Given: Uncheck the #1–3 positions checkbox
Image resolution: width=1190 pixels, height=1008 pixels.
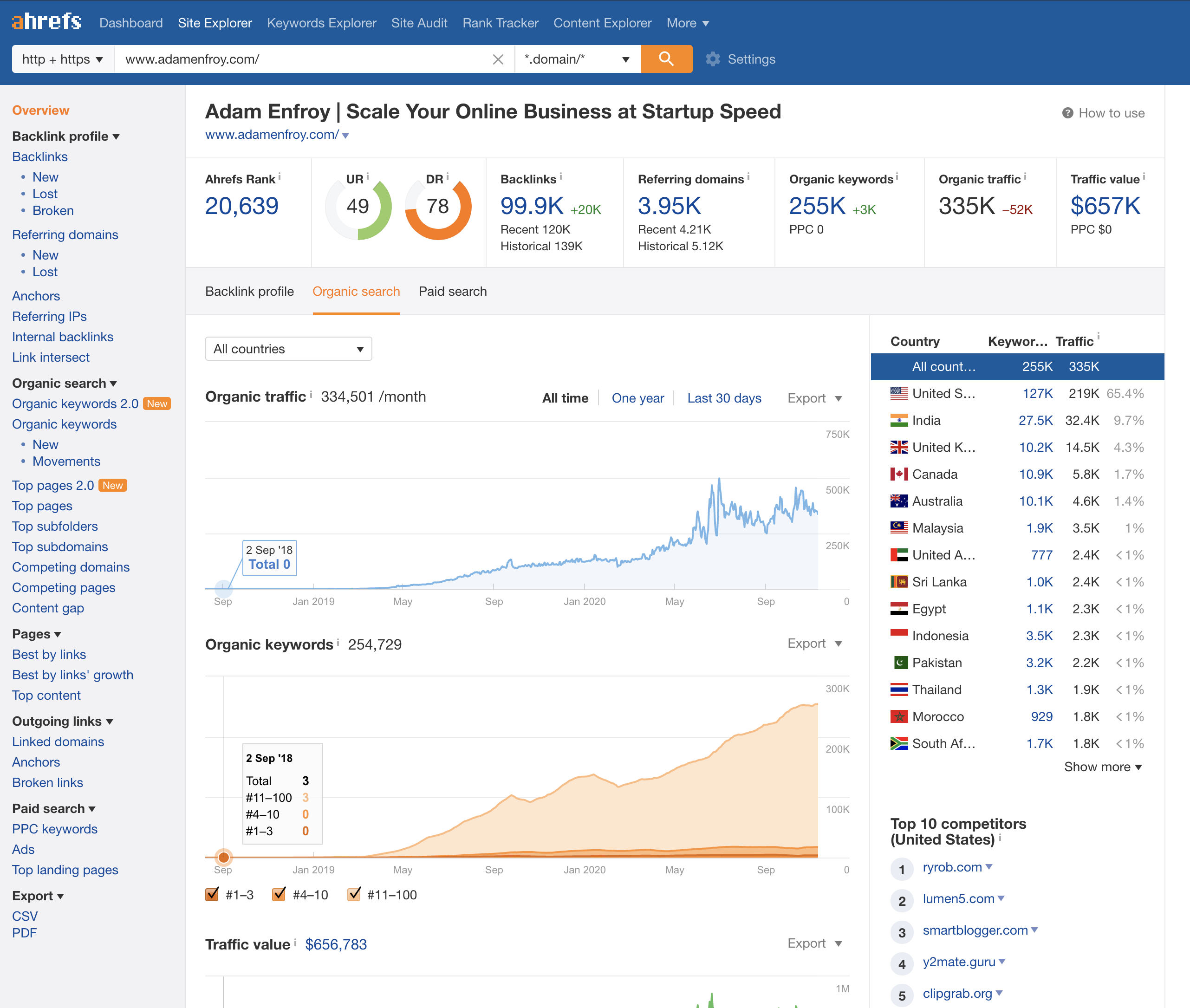Looking at the screenshot, I should click(212, 894).
